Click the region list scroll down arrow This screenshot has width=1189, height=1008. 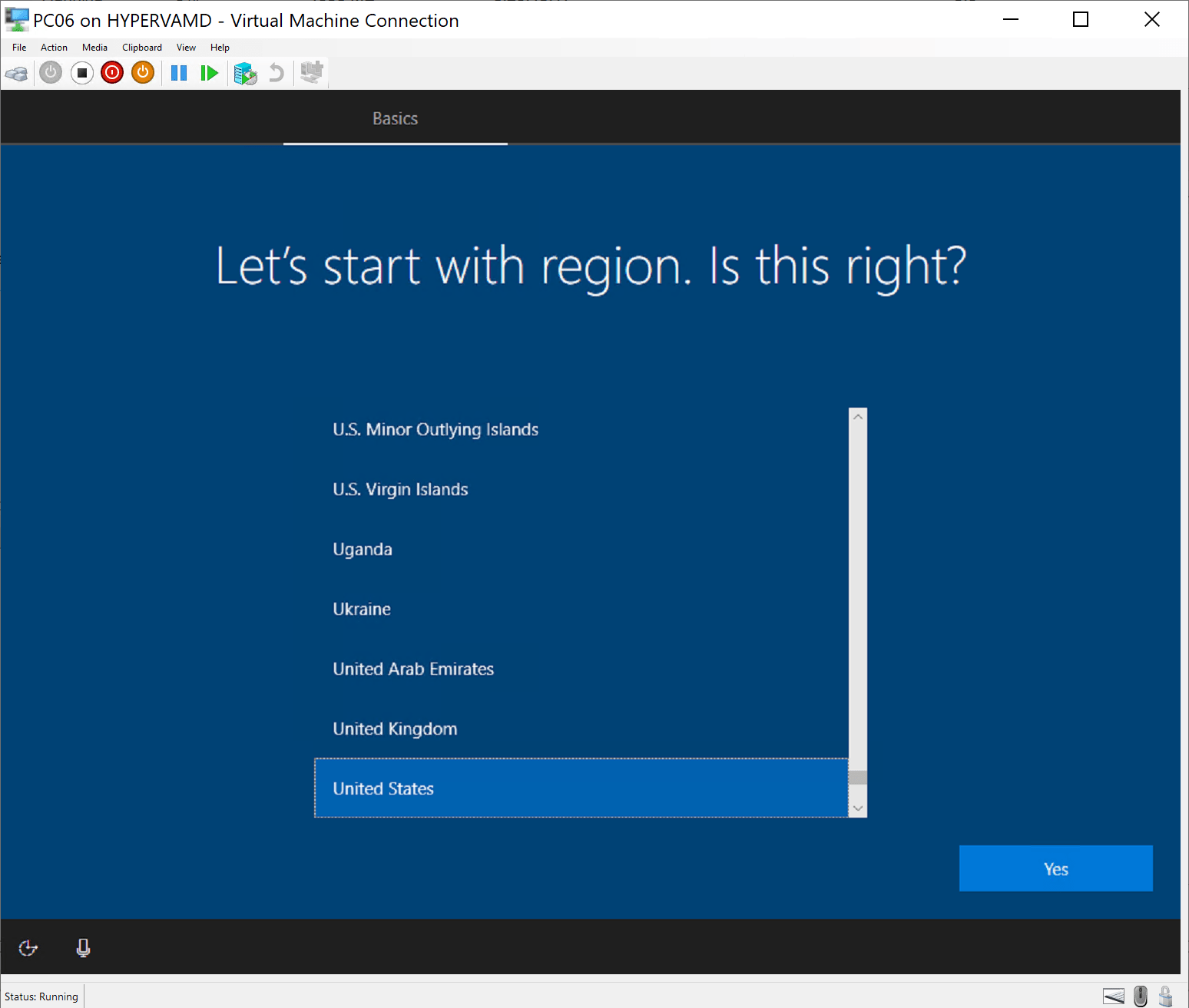point(858,808)
